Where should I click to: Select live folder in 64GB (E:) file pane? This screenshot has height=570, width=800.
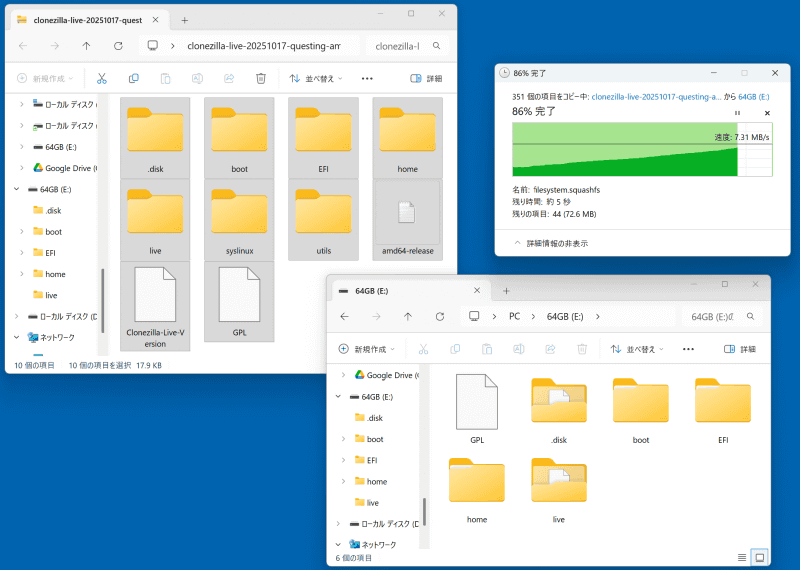[x=559, y=490]
